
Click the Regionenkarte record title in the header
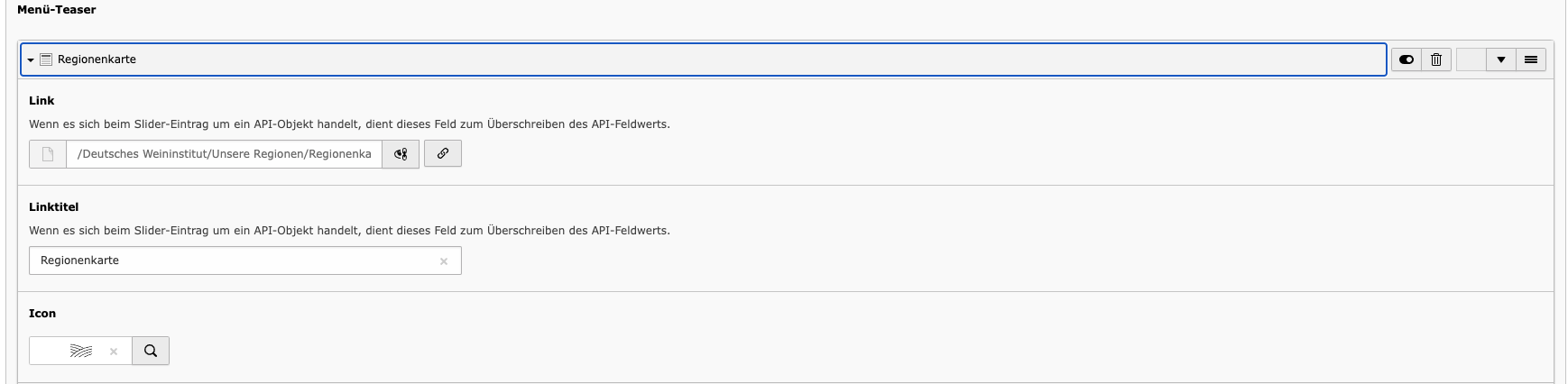tap(97, 59)
